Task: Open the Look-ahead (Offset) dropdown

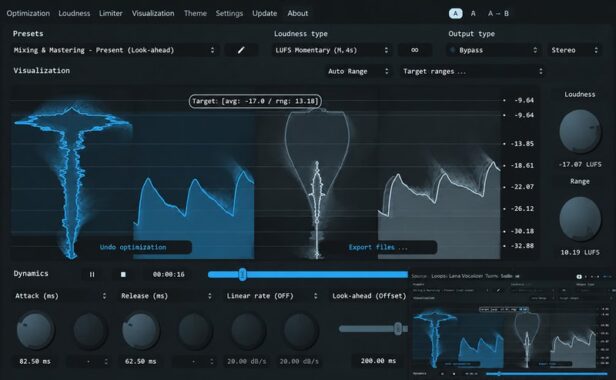Action: (368, 296)
